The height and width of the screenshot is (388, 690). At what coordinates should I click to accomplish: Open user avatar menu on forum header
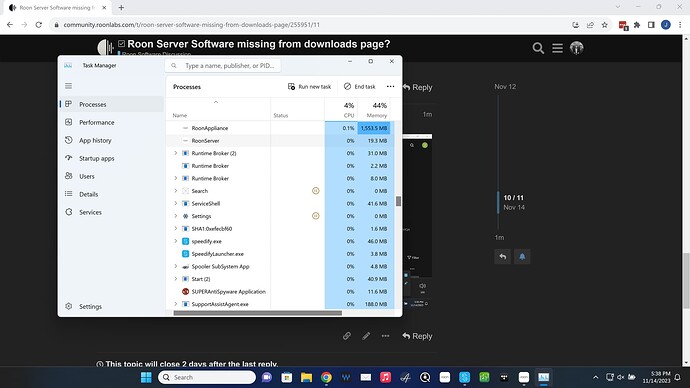pos(576,48)
